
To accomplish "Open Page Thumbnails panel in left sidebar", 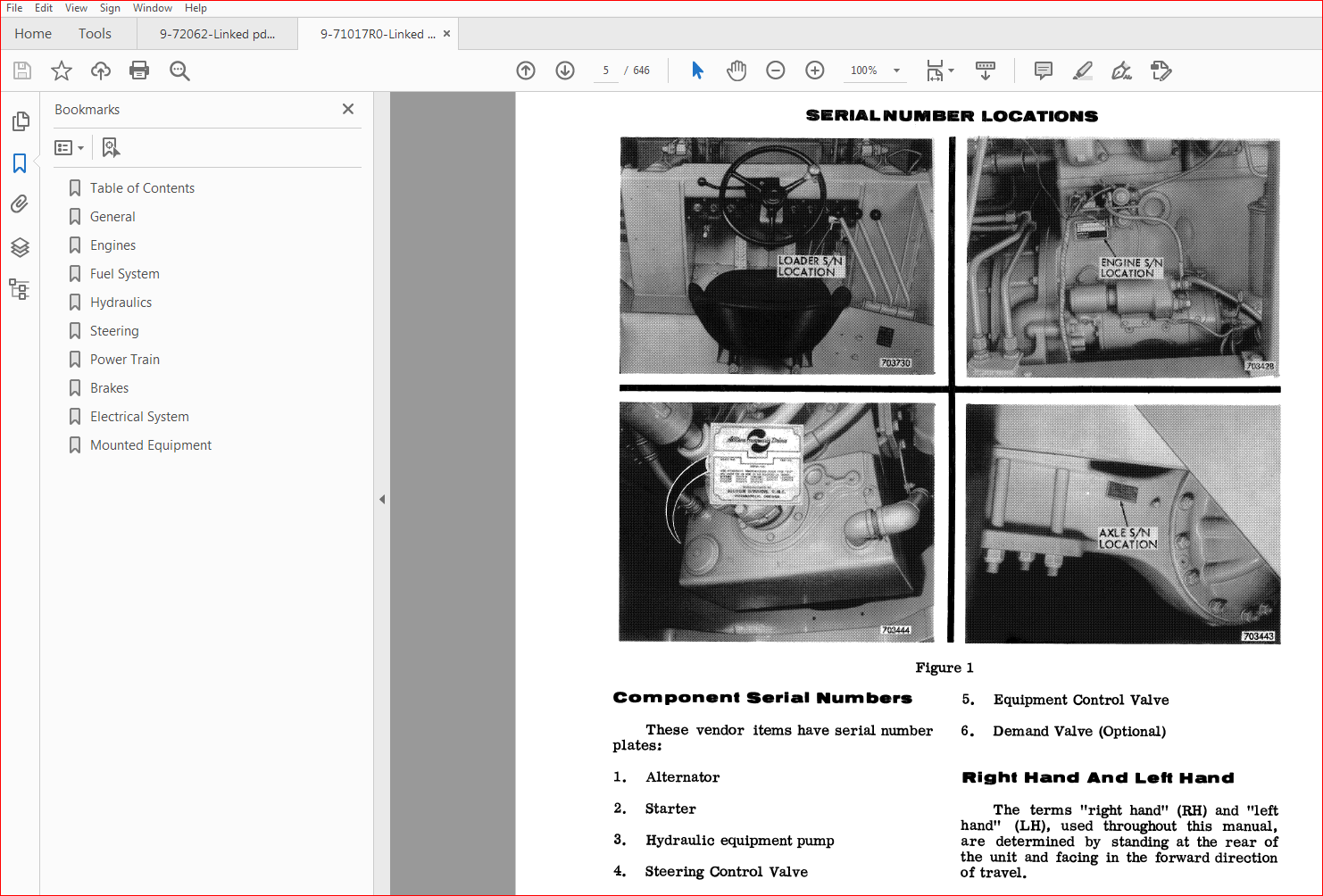I will [x=20, y=120].
